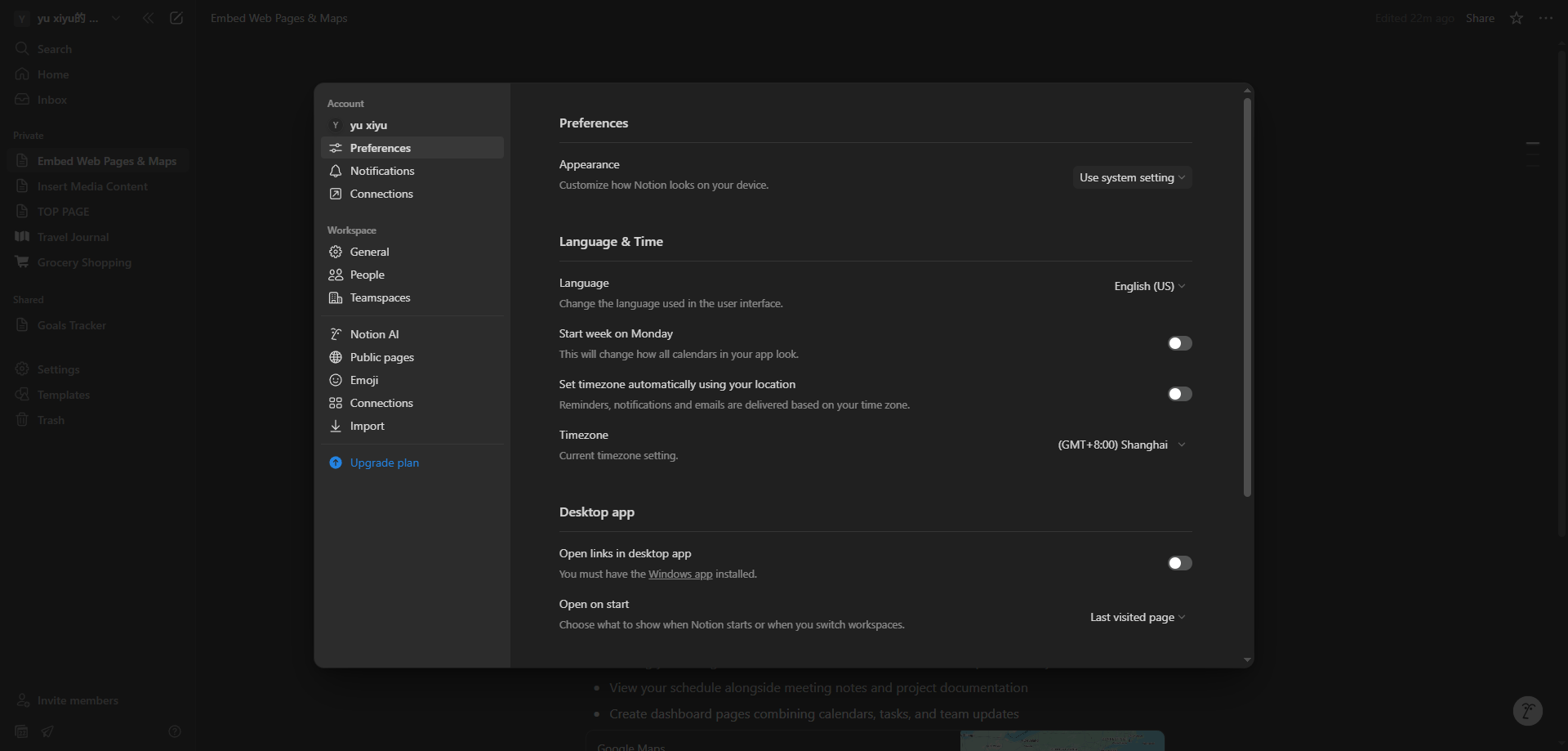The image size is (1568, 751).
Task: Open the three-dot page menu
Action: [x=1546, y=18]
